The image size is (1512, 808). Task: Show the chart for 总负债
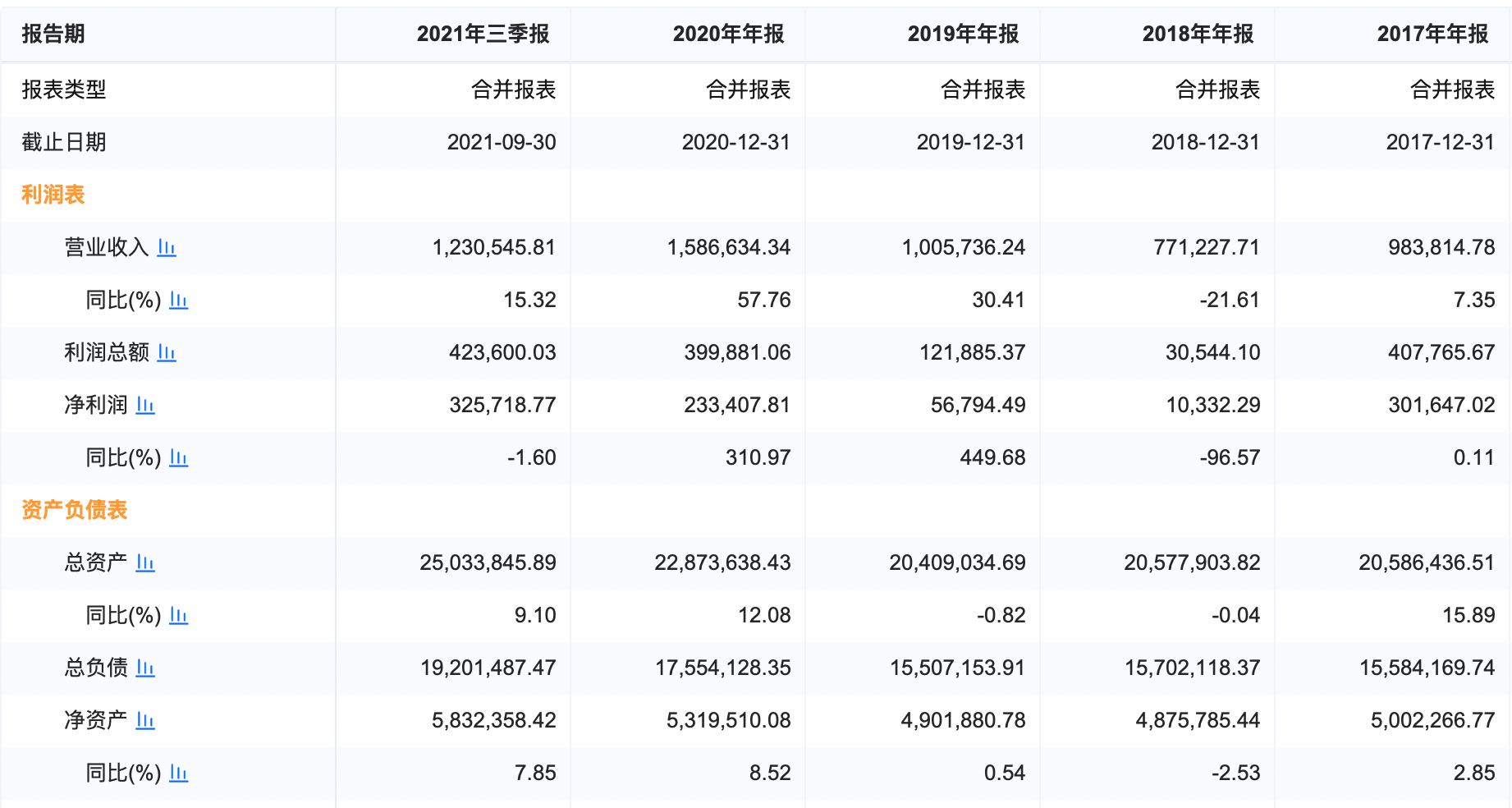coord(145,668)
